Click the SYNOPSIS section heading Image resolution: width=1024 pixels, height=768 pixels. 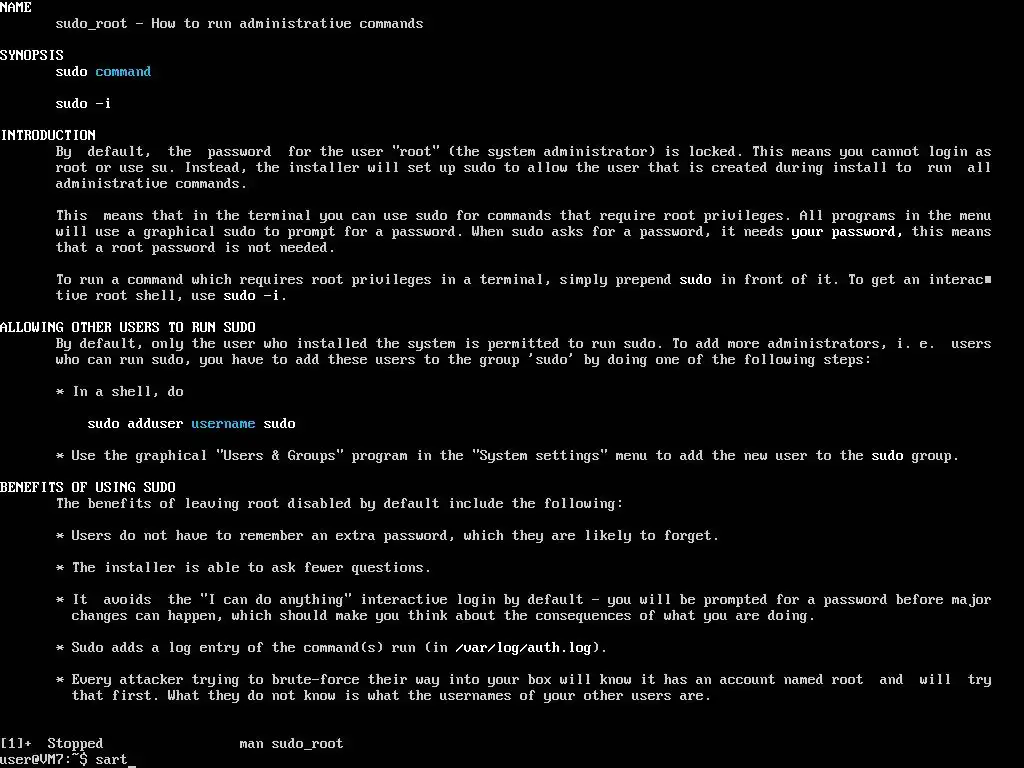click(32, 56)
